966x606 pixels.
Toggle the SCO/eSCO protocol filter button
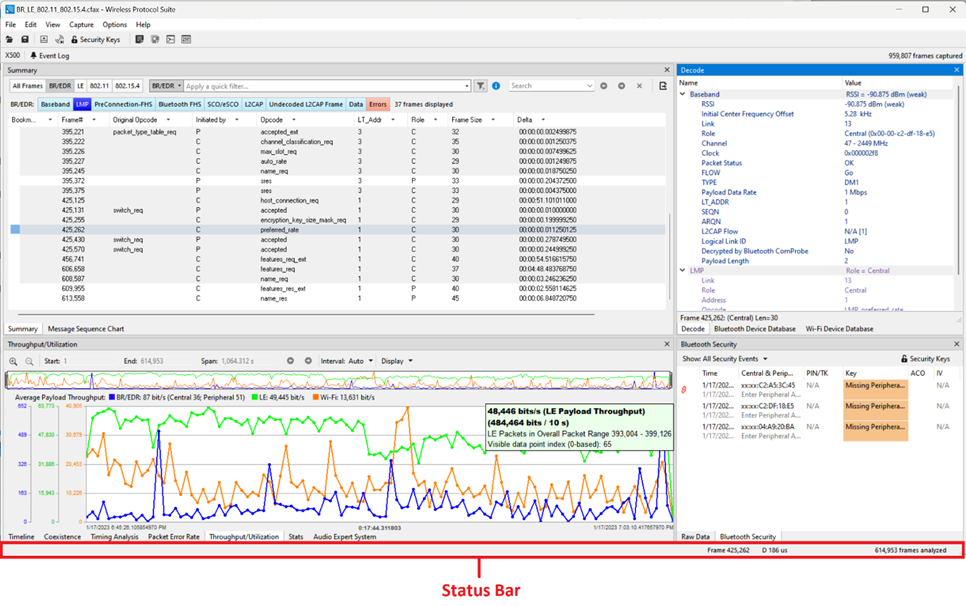(x=222, y=105)
